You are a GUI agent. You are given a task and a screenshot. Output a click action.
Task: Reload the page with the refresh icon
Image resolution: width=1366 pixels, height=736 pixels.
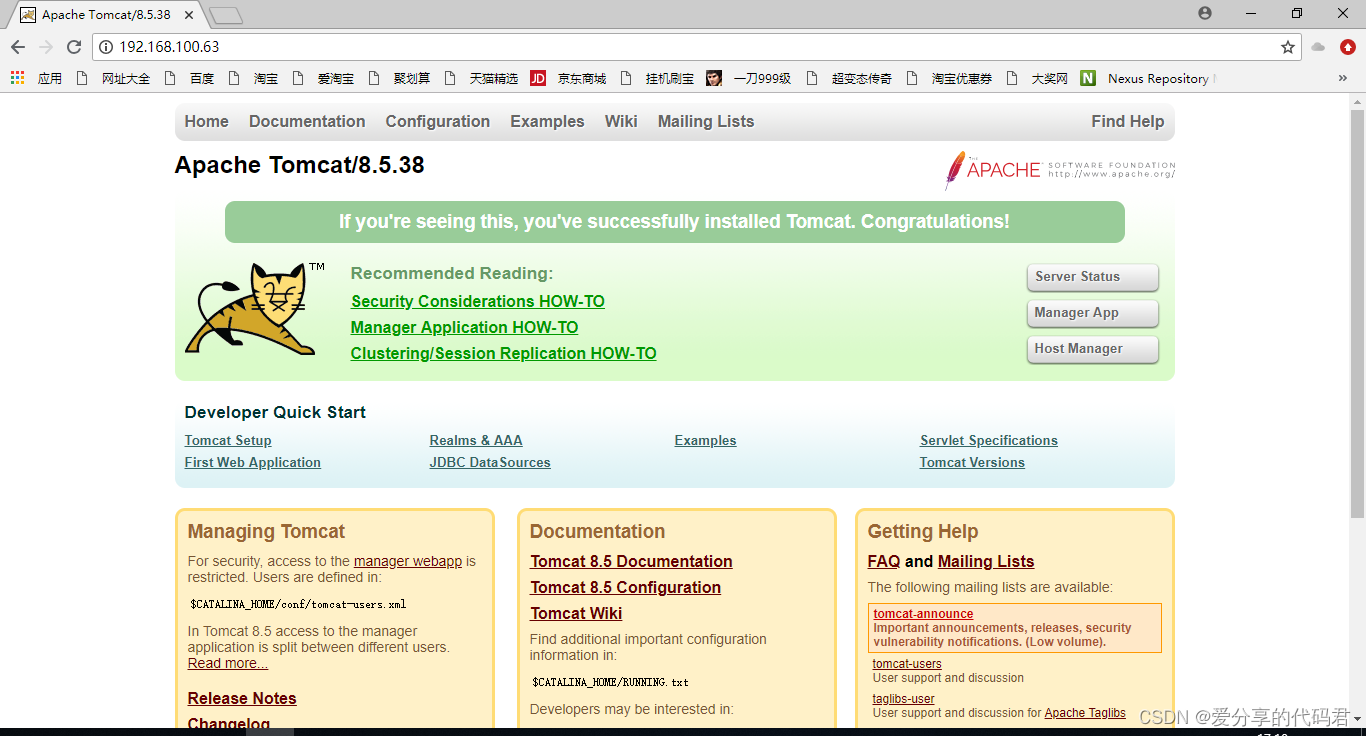pyautogui.click(x=73, y=45)
